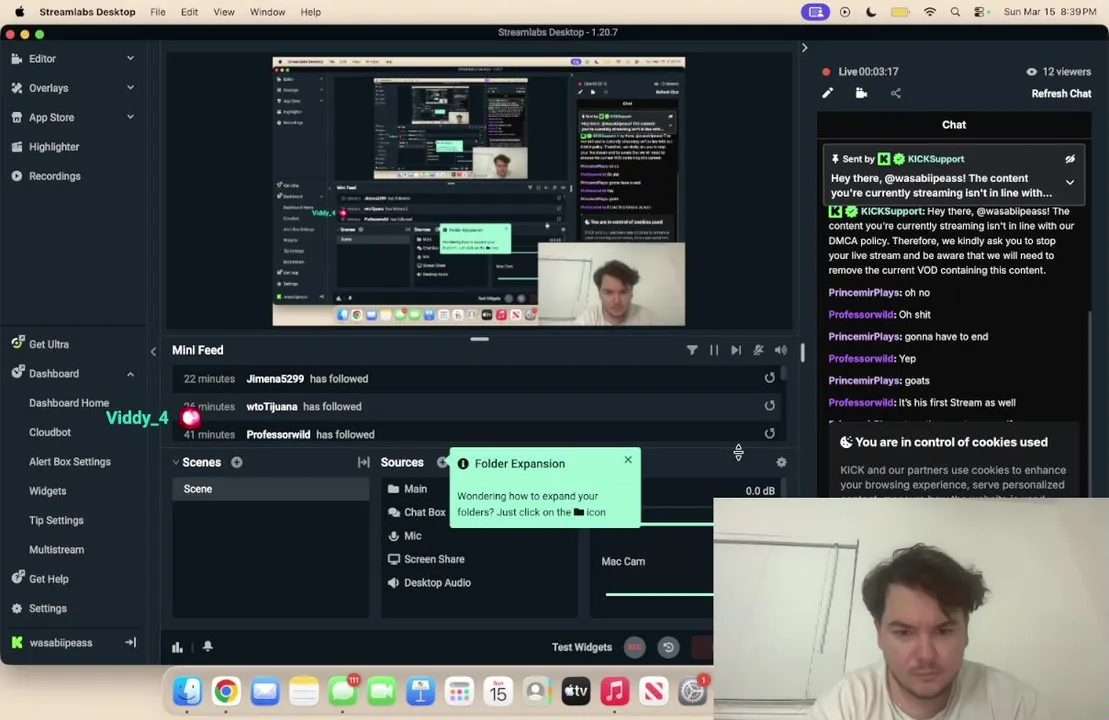Add a new scene with plus icon
1109x720 pixels.
tap(237, 462)
